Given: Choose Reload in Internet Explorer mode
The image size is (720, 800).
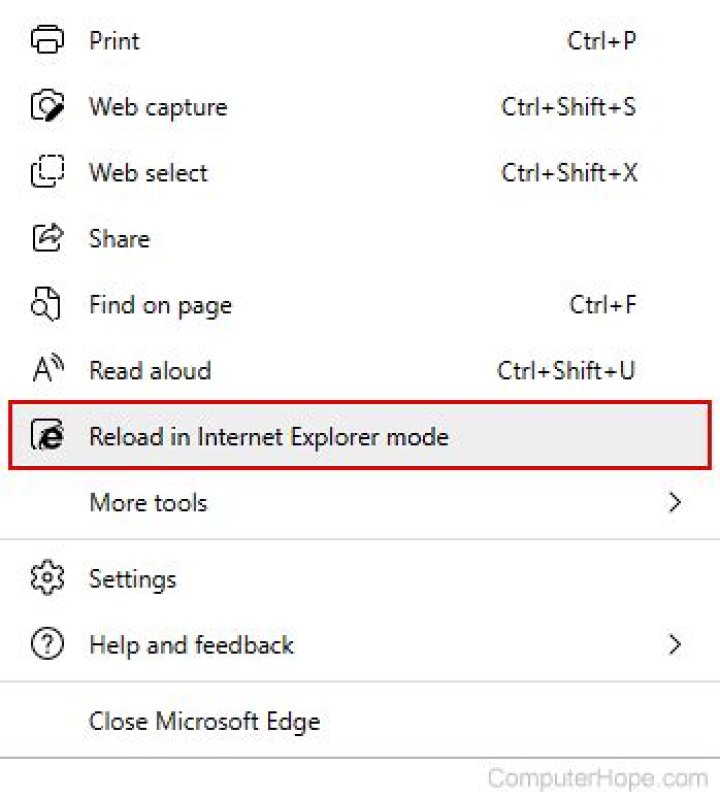Looking at the screenshot, I should tap(268, 437).
